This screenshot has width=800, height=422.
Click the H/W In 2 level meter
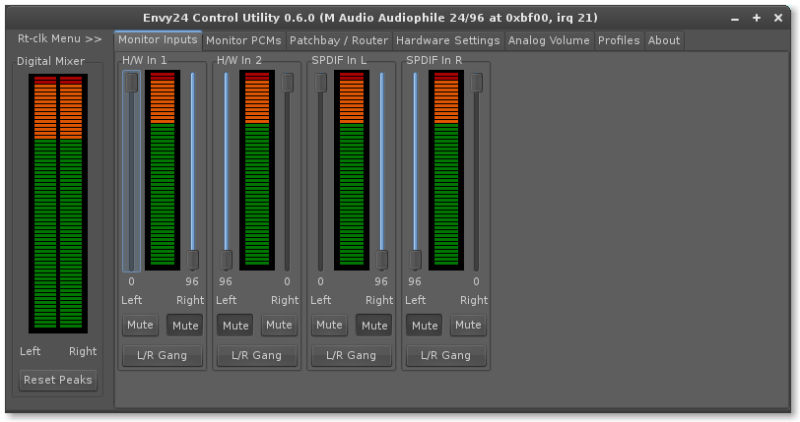tap(257, 170)
